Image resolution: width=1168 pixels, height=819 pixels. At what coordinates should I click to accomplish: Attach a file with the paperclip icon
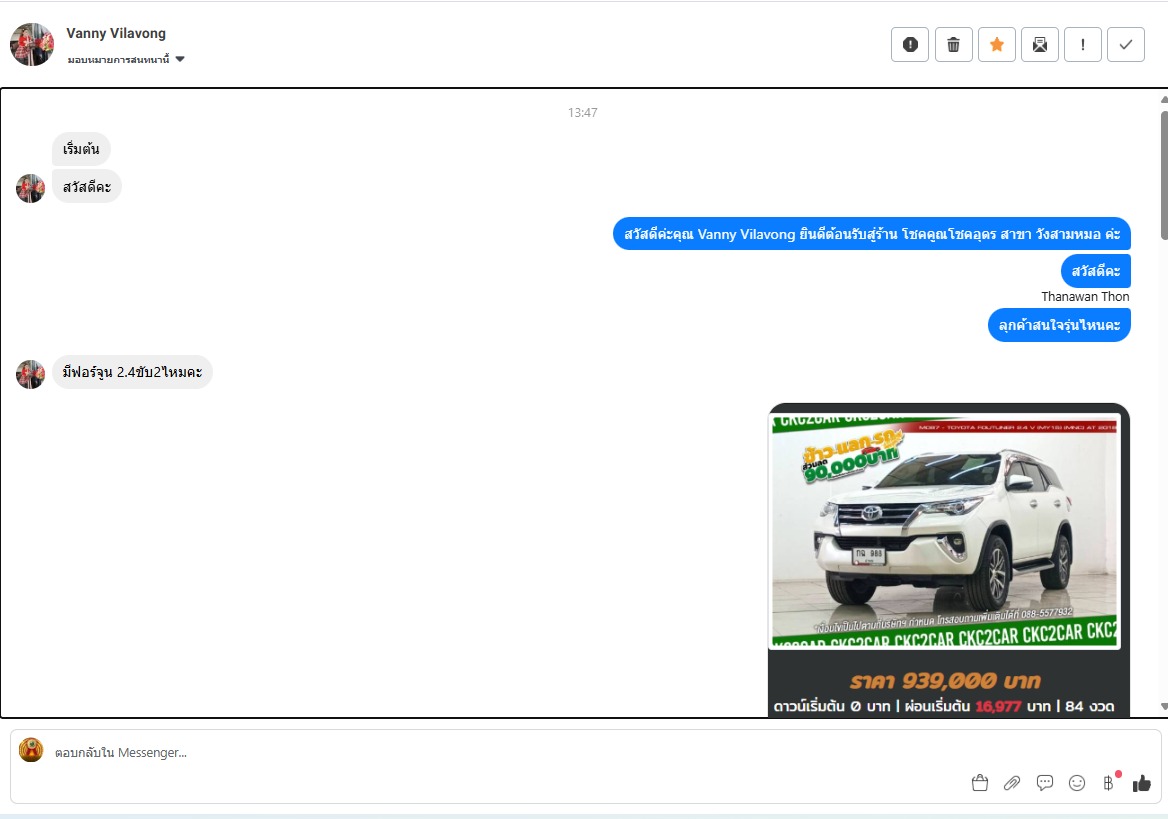coord(1012,783)
